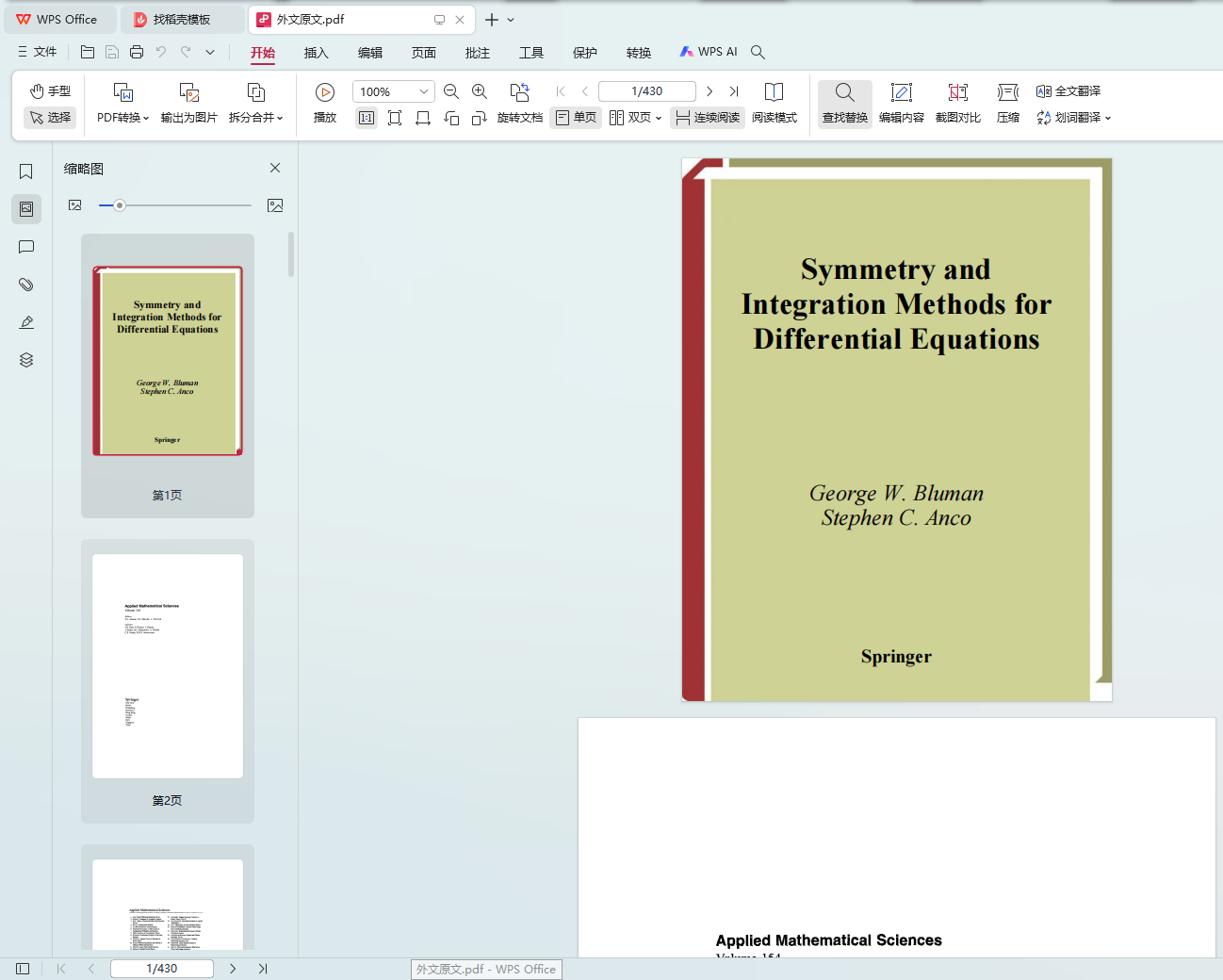Click the thumbnail panel vertical scrollbar
This screenshot has height=980, width=1223.
(x=291, y=254)
